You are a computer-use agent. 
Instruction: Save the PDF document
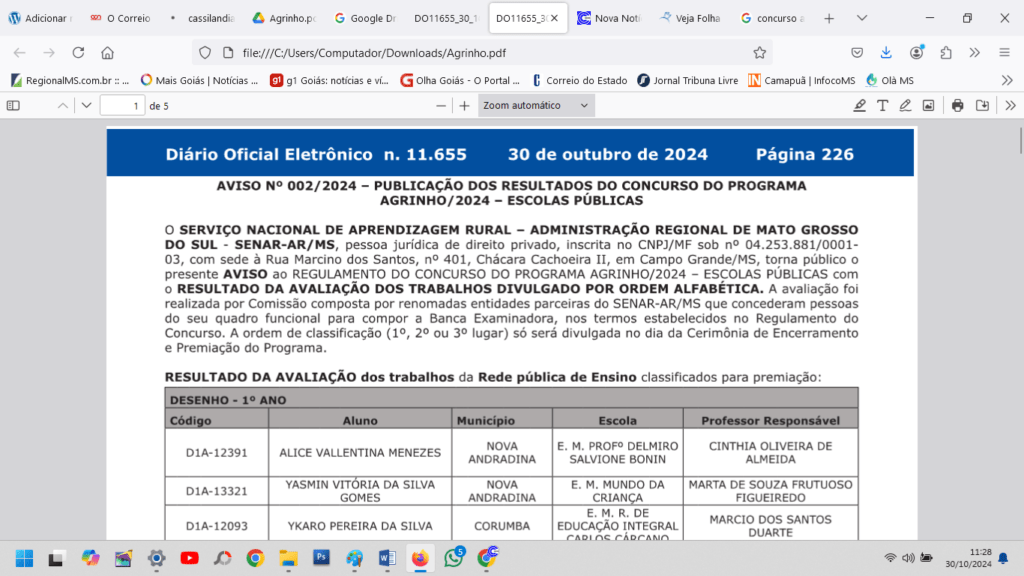point(982,105)
